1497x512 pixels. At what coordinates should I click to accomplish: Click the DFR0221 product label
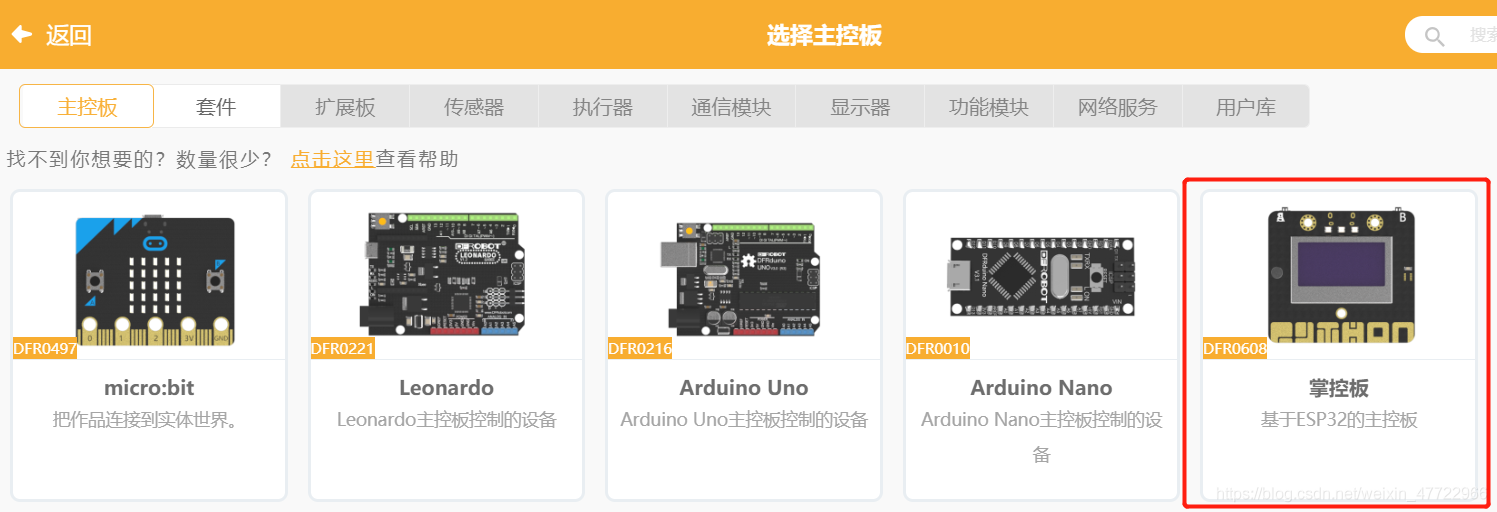(x=343, y=349)
